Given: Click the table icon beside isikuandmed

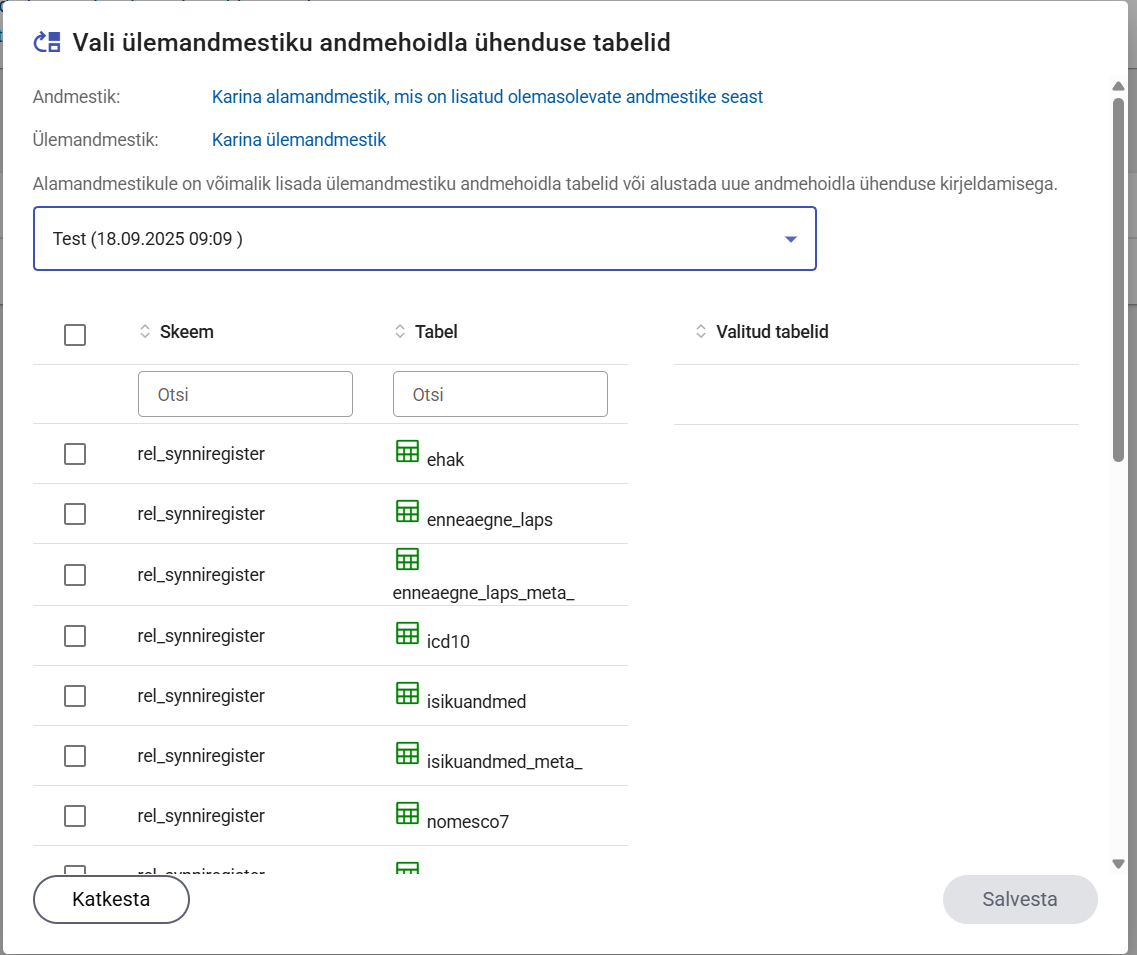Looking at the screenshot, I should [407, 693].
